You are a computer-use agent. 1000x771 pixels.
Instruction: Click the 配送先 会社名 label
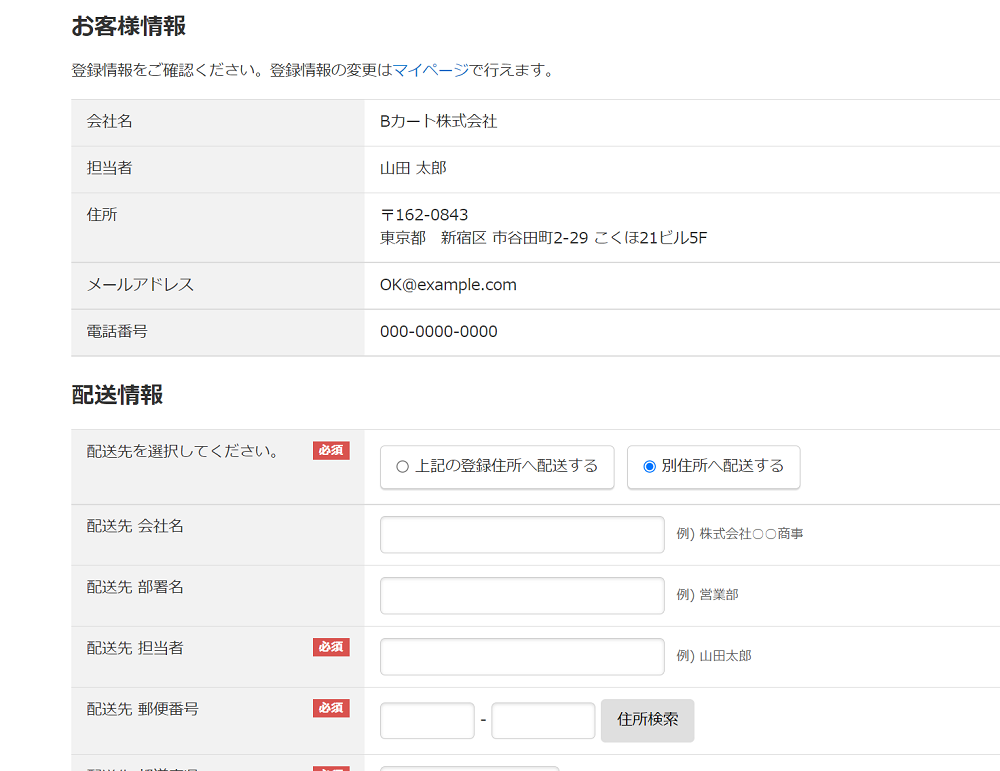tap(135, 526)
